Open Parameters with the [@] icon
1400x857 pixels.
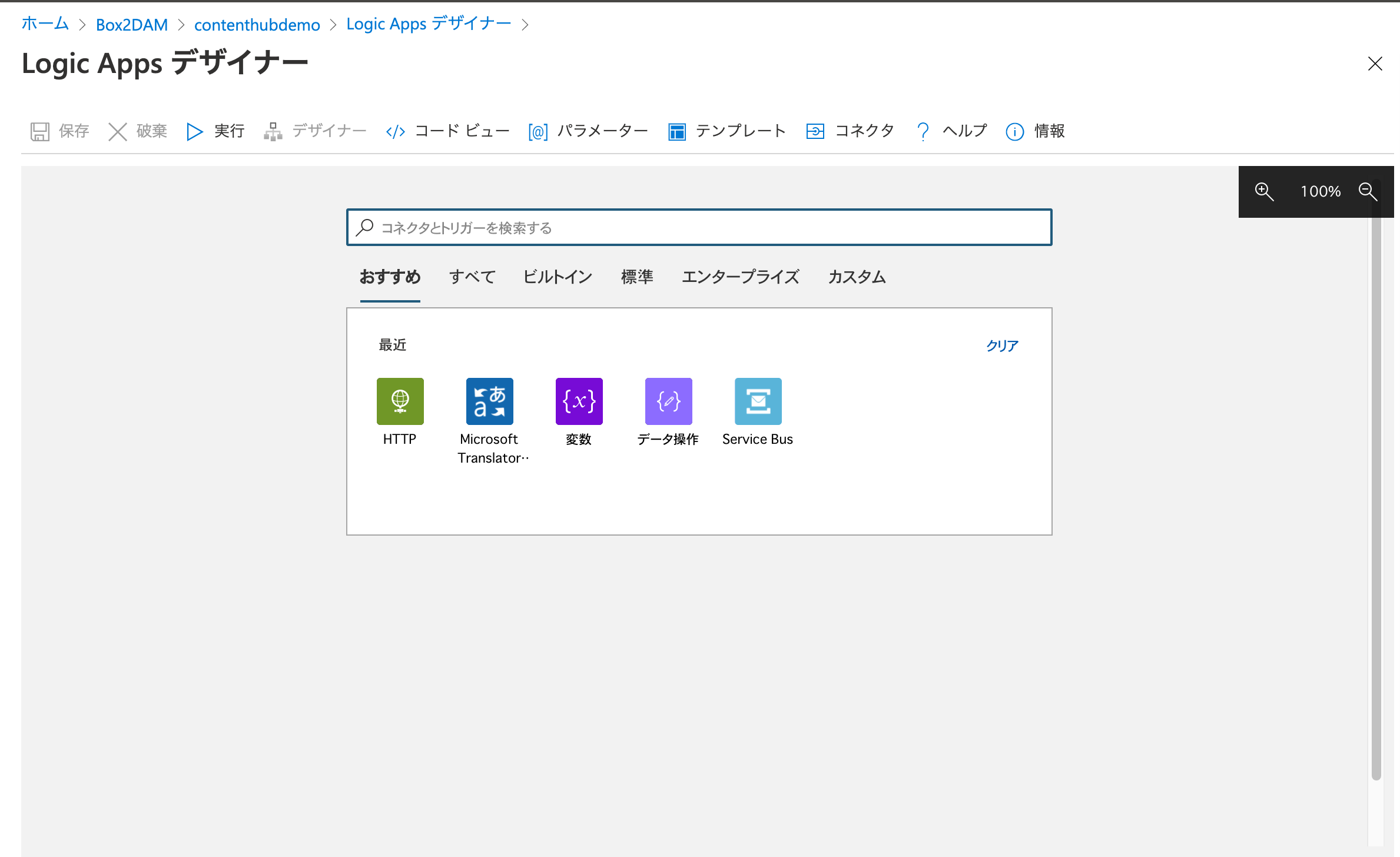(538, 132)
